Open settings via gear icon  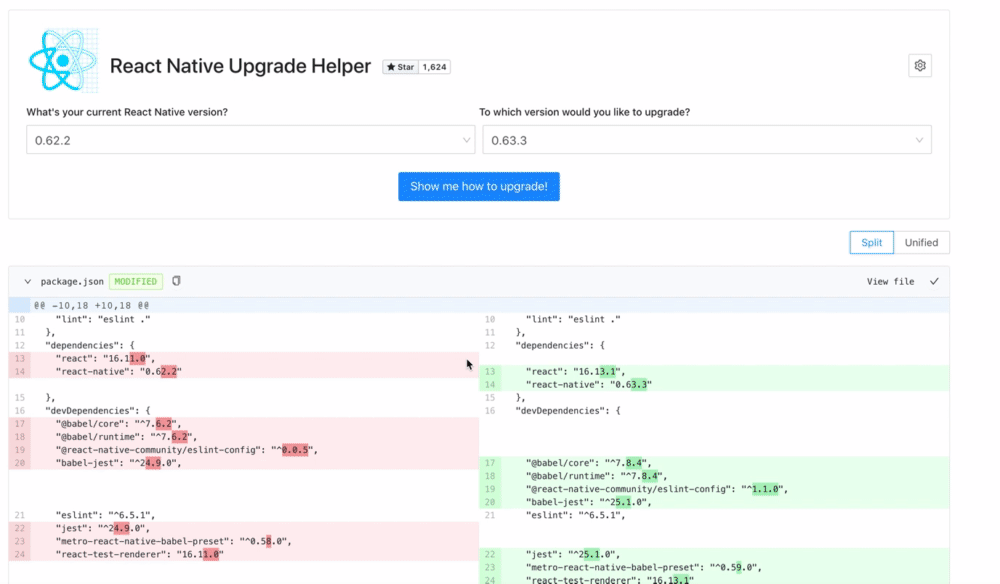coord(920,66)
